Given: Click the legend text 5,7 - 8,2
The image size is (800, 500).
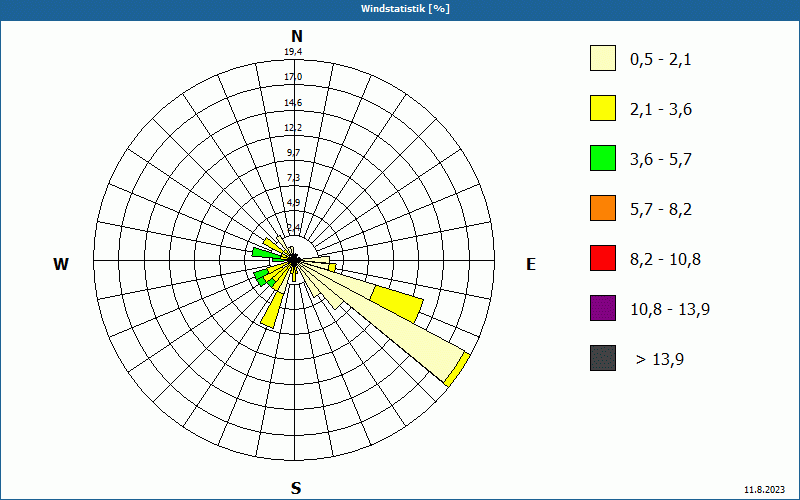Looking at the screenshot, I should coord(661,210).
